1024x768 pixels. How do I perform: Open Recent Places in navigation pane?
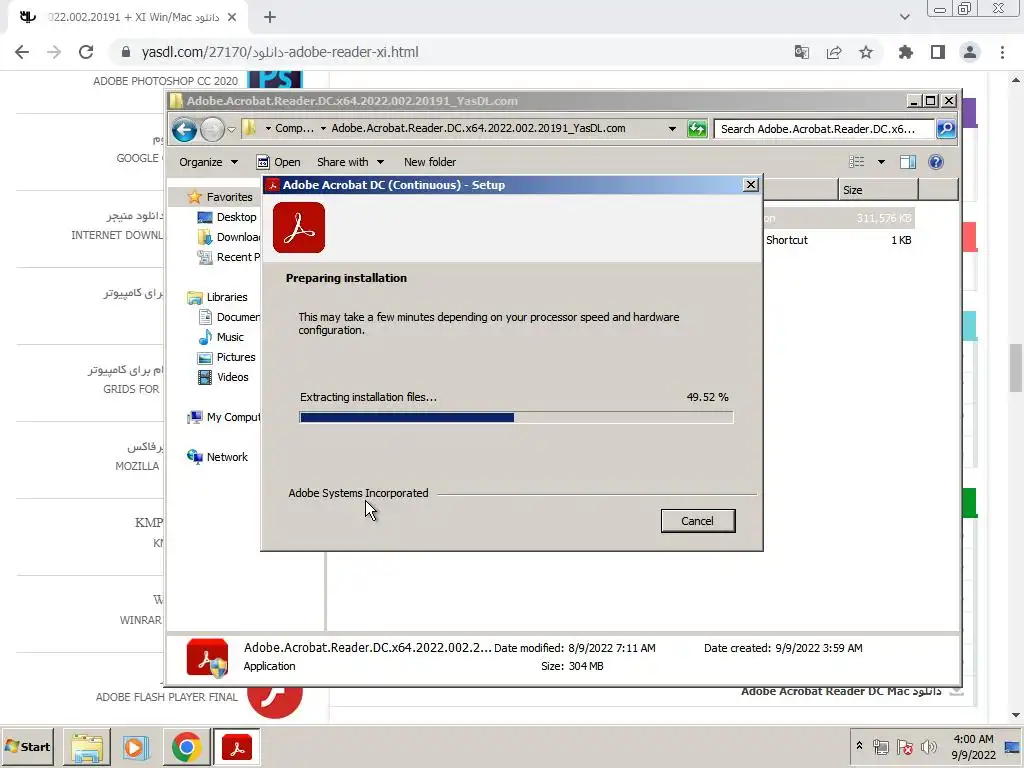[229, 257]
